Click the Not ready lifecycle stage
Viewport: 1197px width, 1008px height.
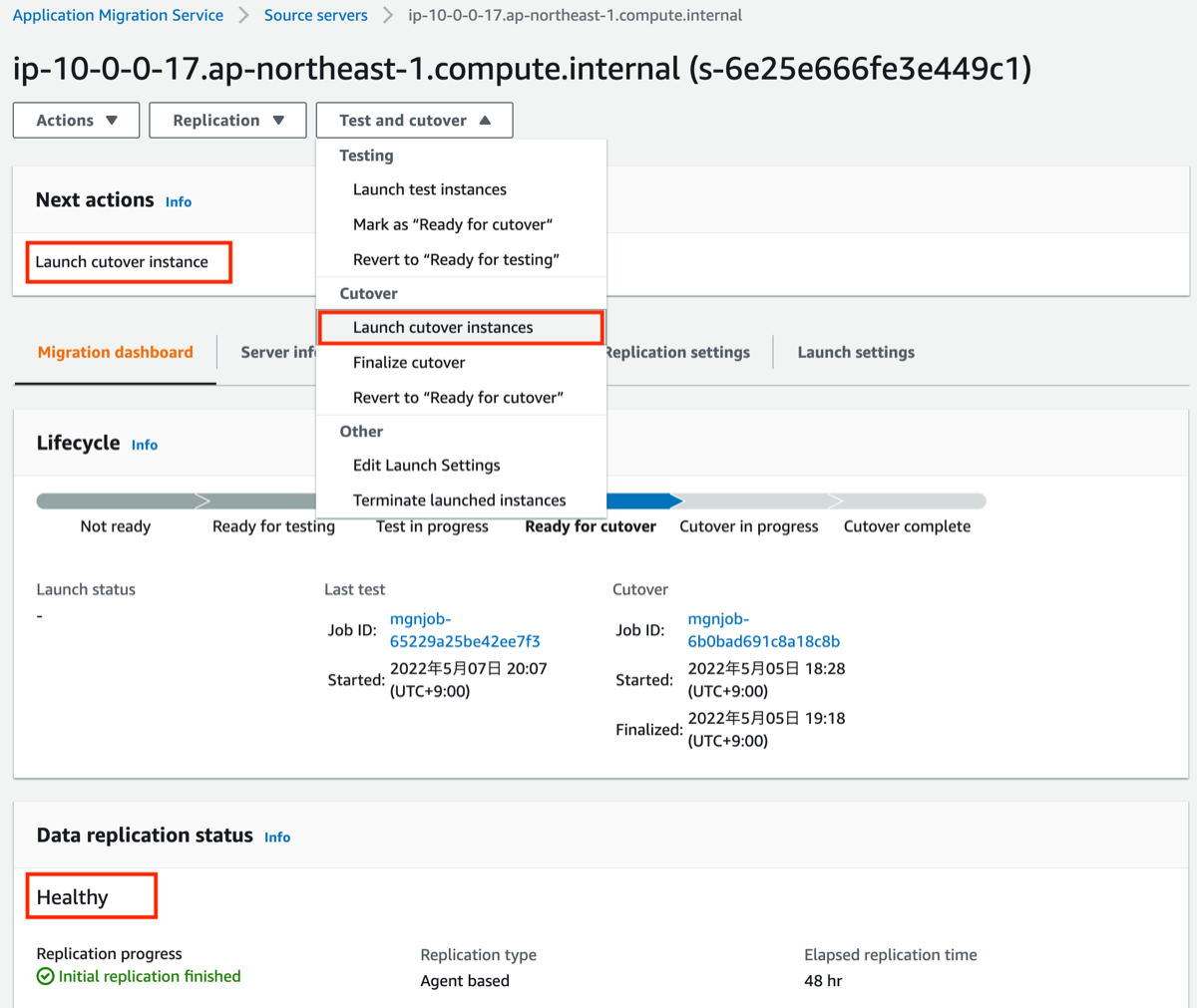tap(116, 526)
